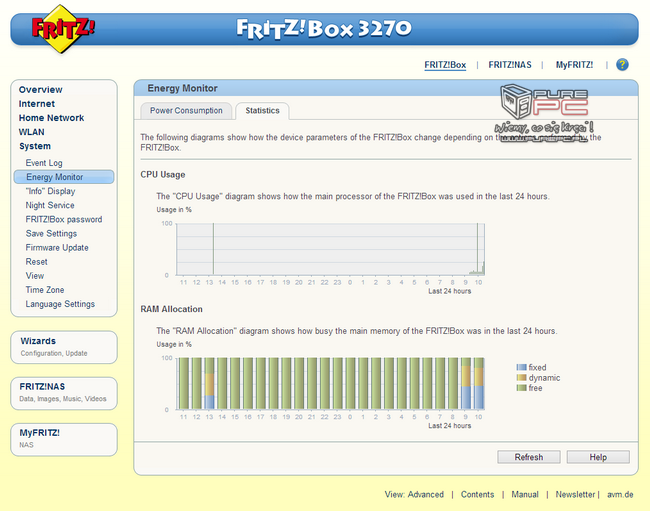Open the FRITZ!NAS sidebar panel
This screenshot has height=511, width=650.
tap(64, 393)
